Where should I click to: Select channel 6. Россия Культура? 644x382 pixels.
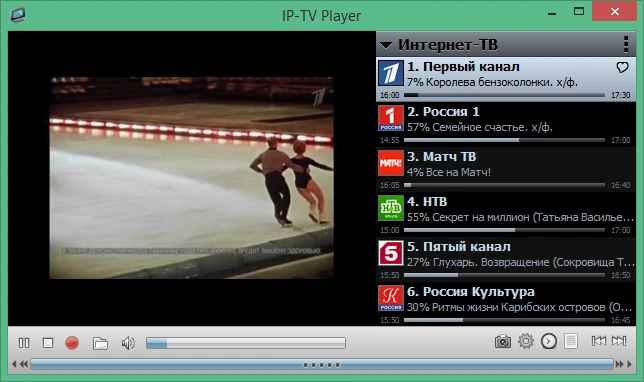506,304
